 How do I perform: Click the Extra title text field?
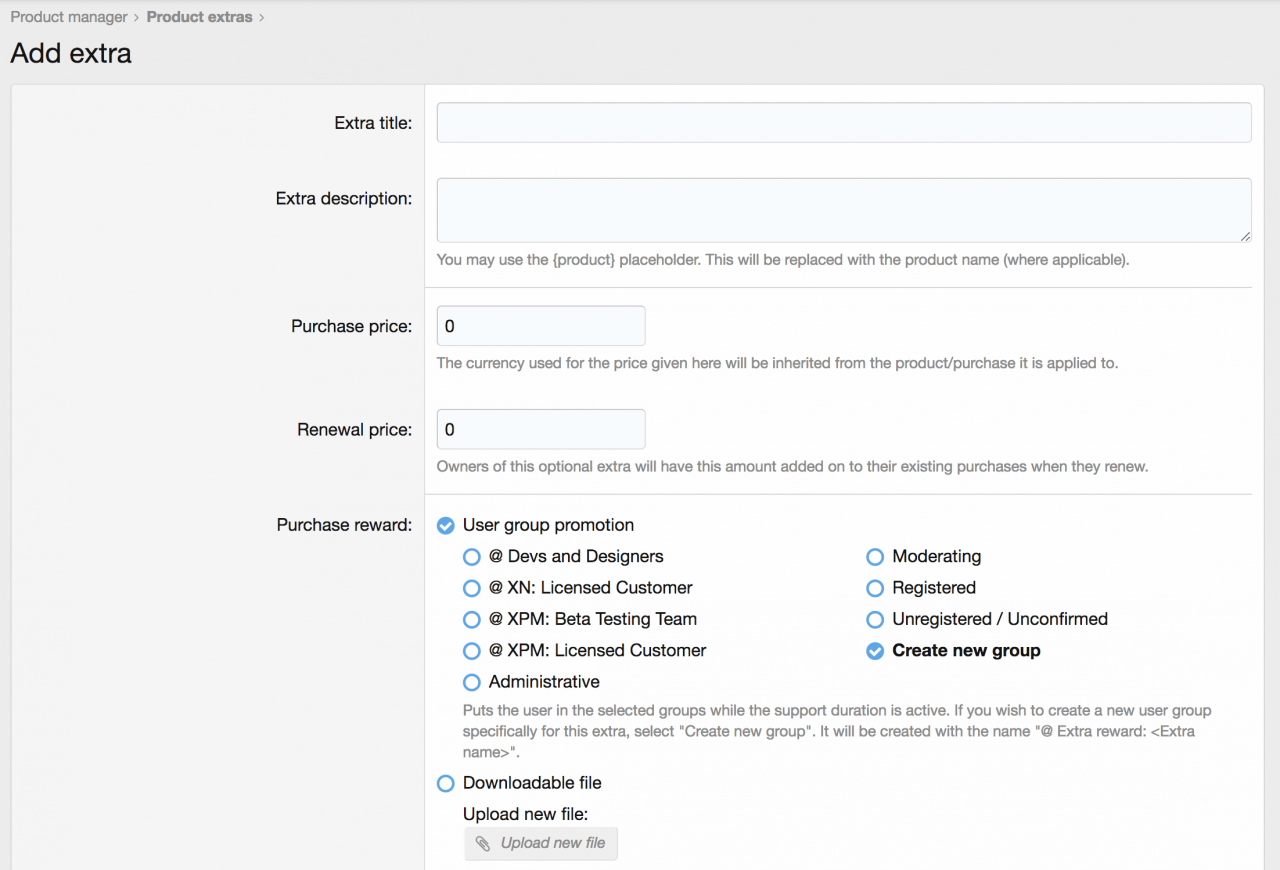point(843,122)
